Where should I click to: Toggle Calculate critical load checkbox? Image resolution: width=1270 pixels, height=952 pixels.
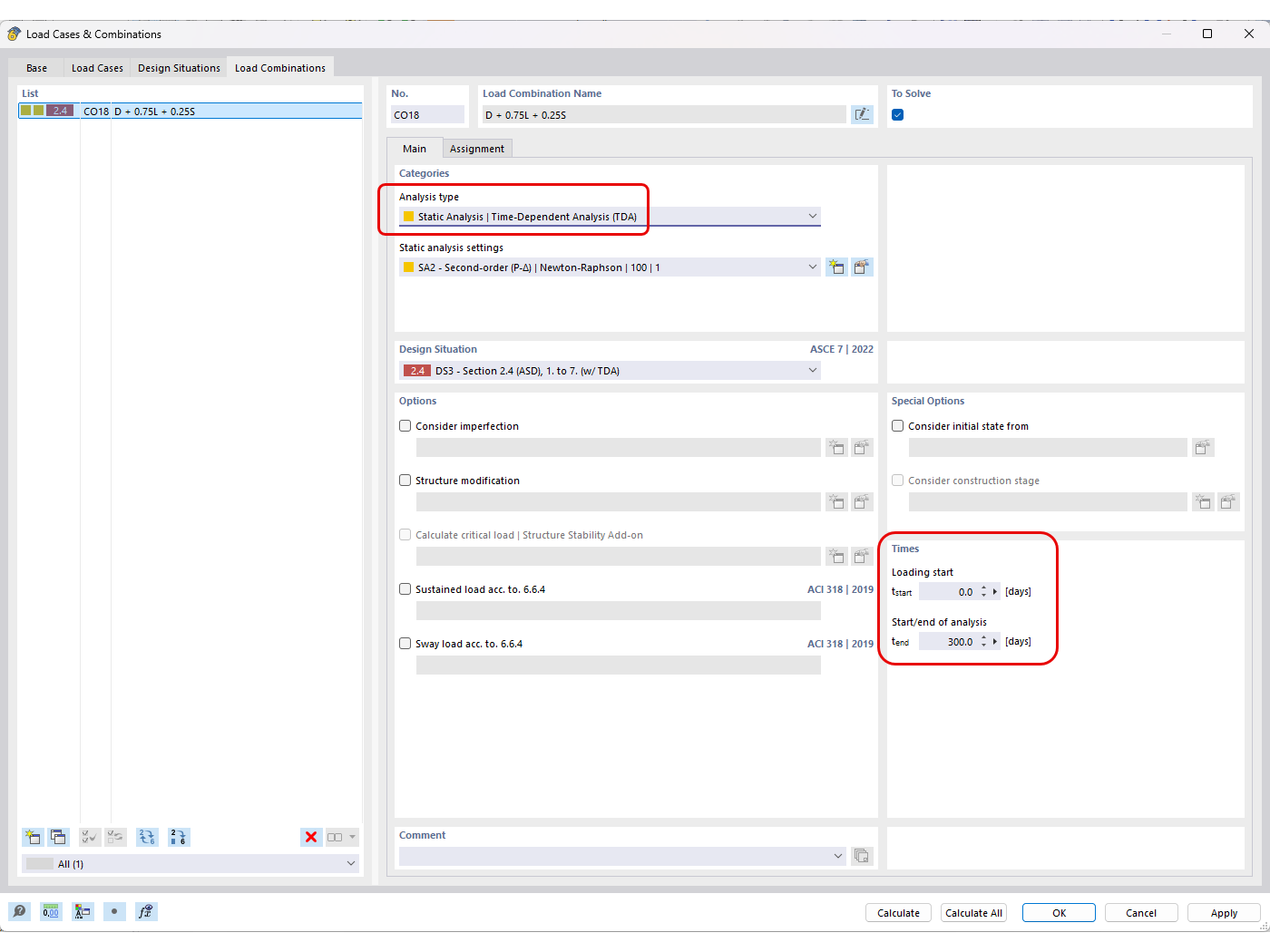coord(405,534)
